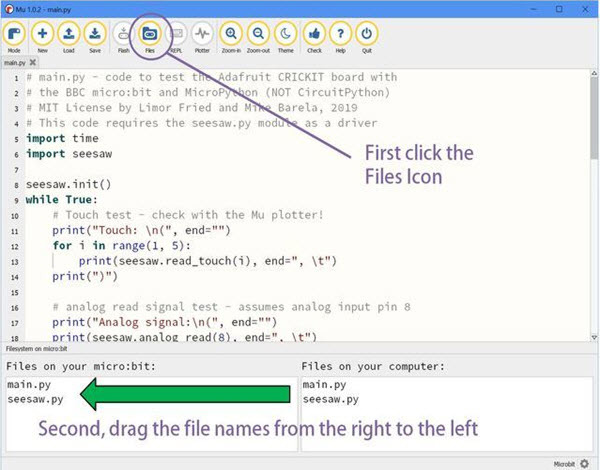Open the settings gear in status bar
Screen dimensions: 600x470
coord(588,461)
